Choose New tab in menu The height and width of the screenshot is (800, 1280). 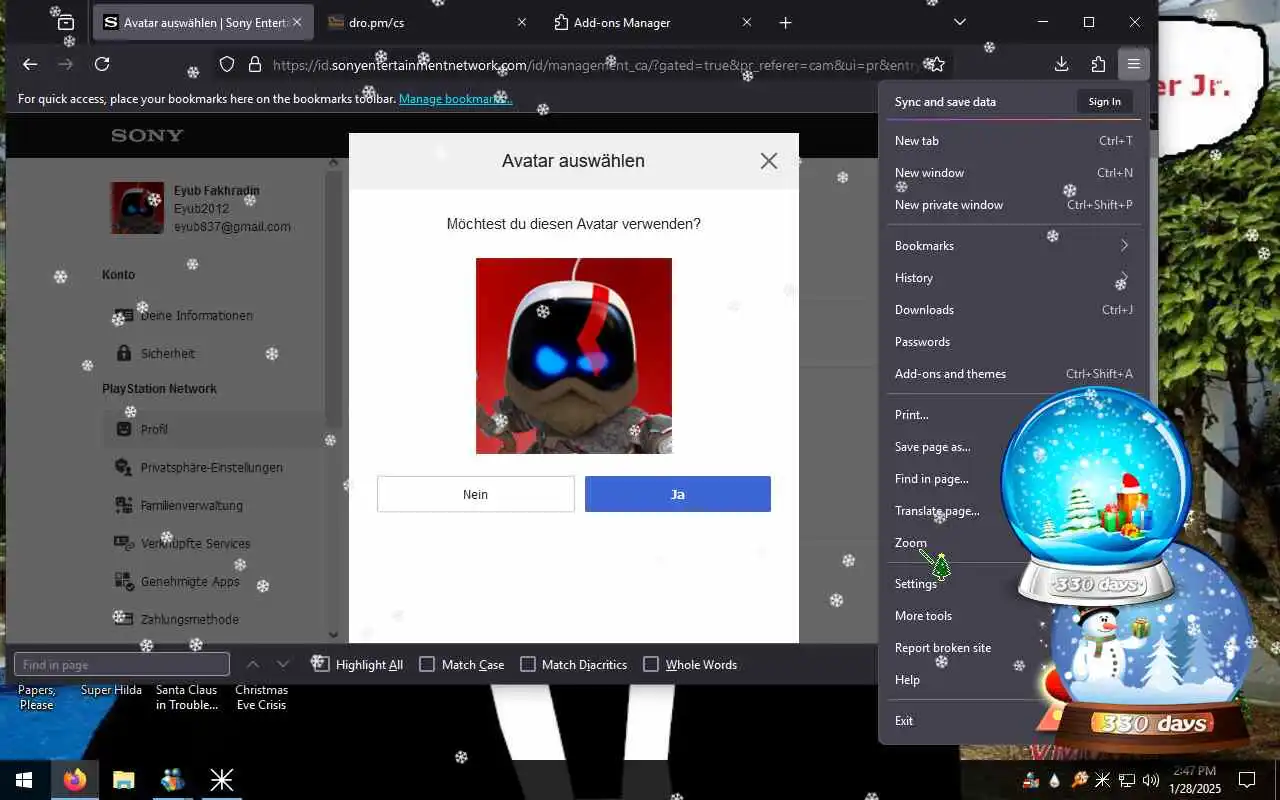1013,141
